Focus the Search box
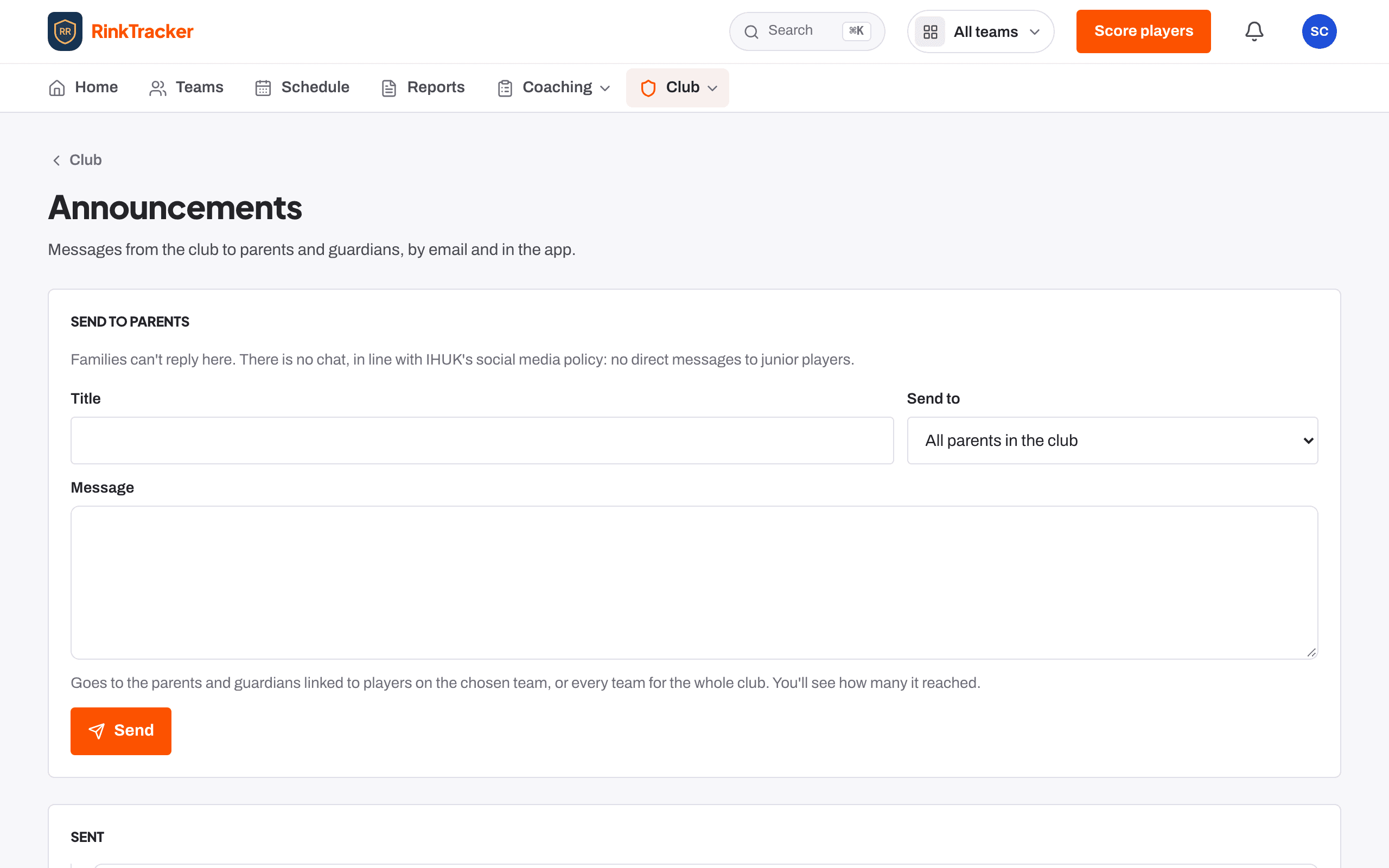Image resolution: width=1389 pixels, height=868 pixels. coord(807,31)
